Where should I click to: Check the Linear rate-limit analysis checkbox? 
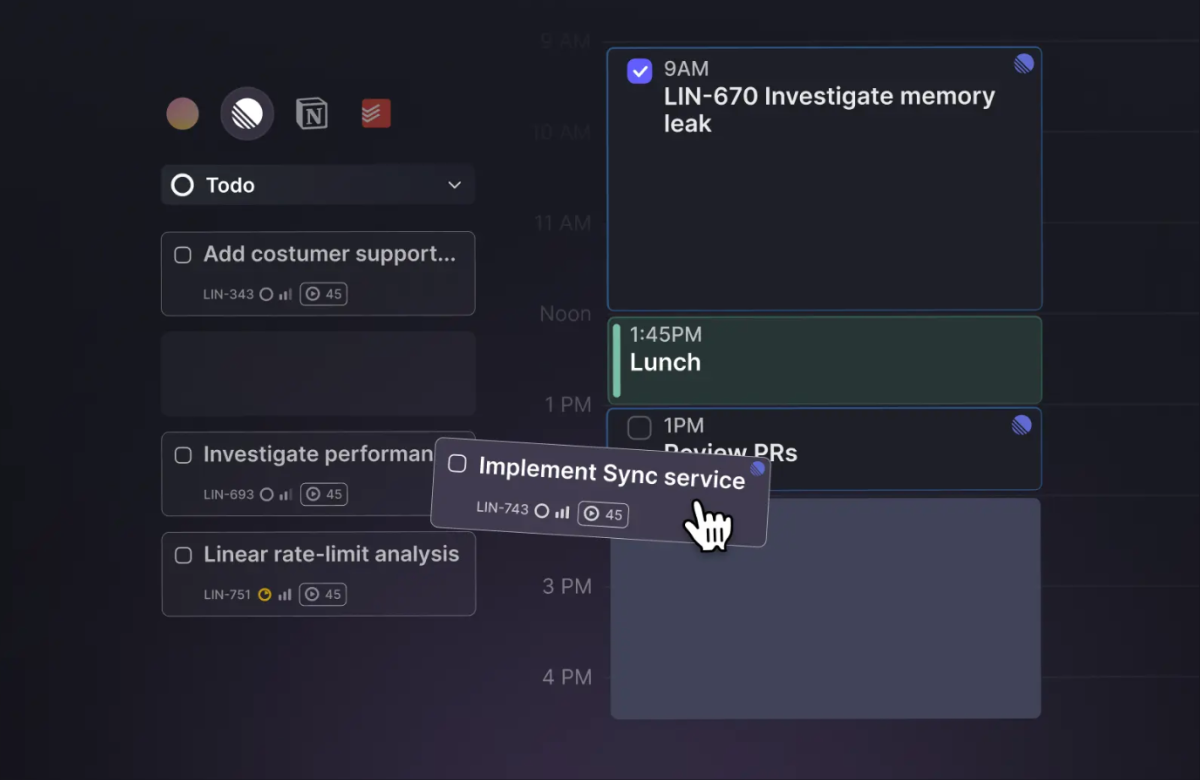click(x=183, y=555)
